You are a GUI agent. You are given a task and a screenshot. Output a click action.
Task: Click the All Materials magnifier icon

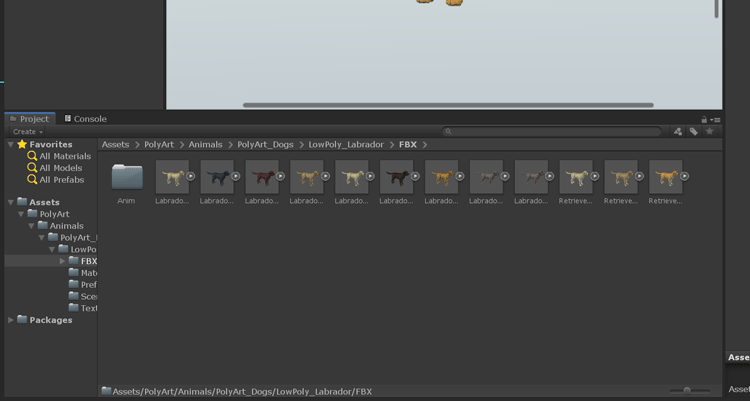click(32, 156)
